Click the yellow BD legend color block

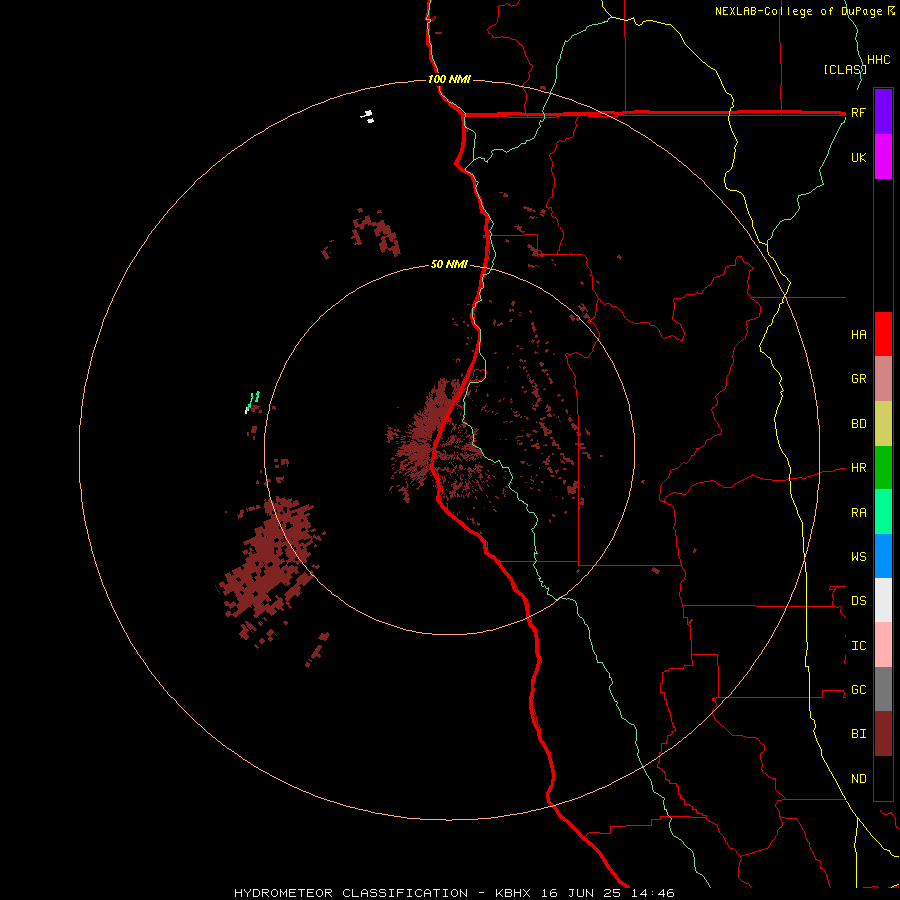(x=883, y=424)
